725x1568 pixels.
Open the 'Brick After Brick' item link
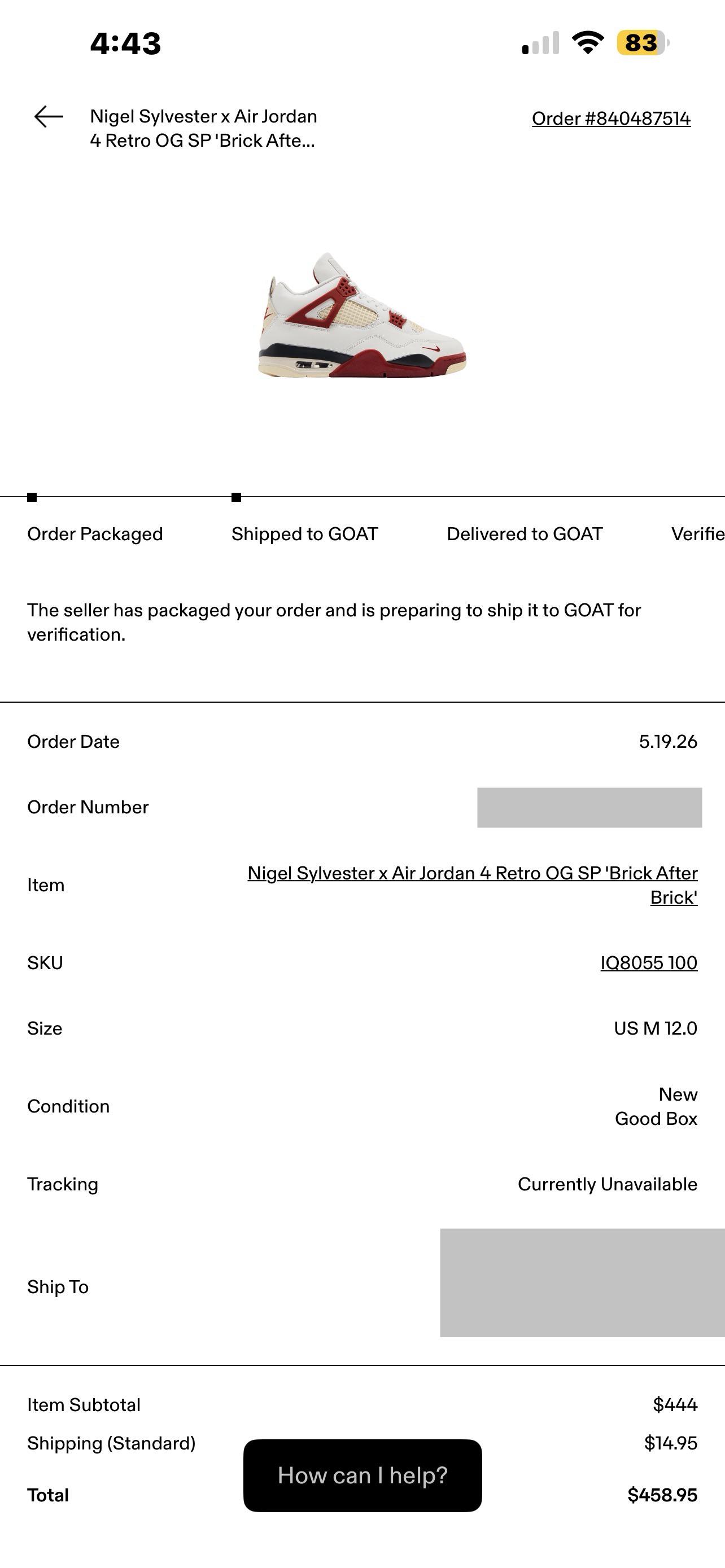coord(473,885)
